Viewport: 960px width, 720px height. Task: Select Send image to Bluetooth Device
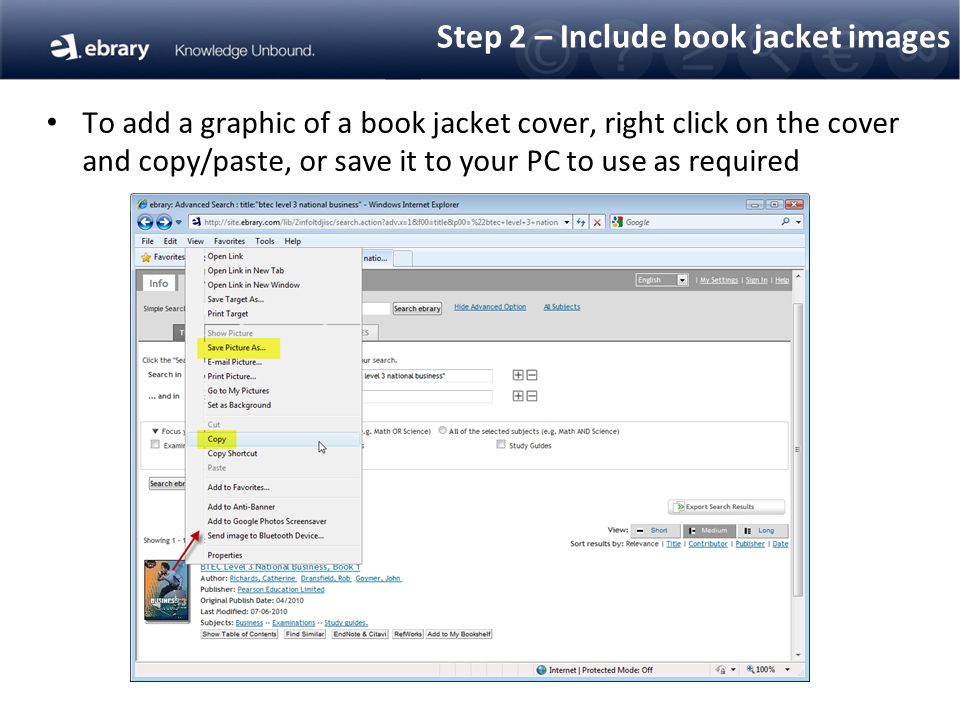tap(266, 536)
